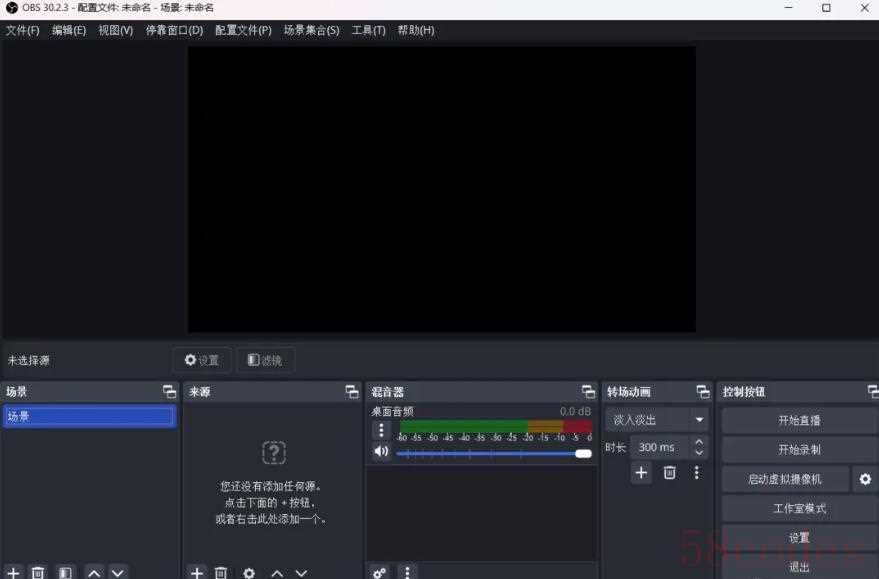Undock the 混音器 panel with its float icon
Image resolution: width=879 pixels, height=579 pixels.
[x=588, y=392]
